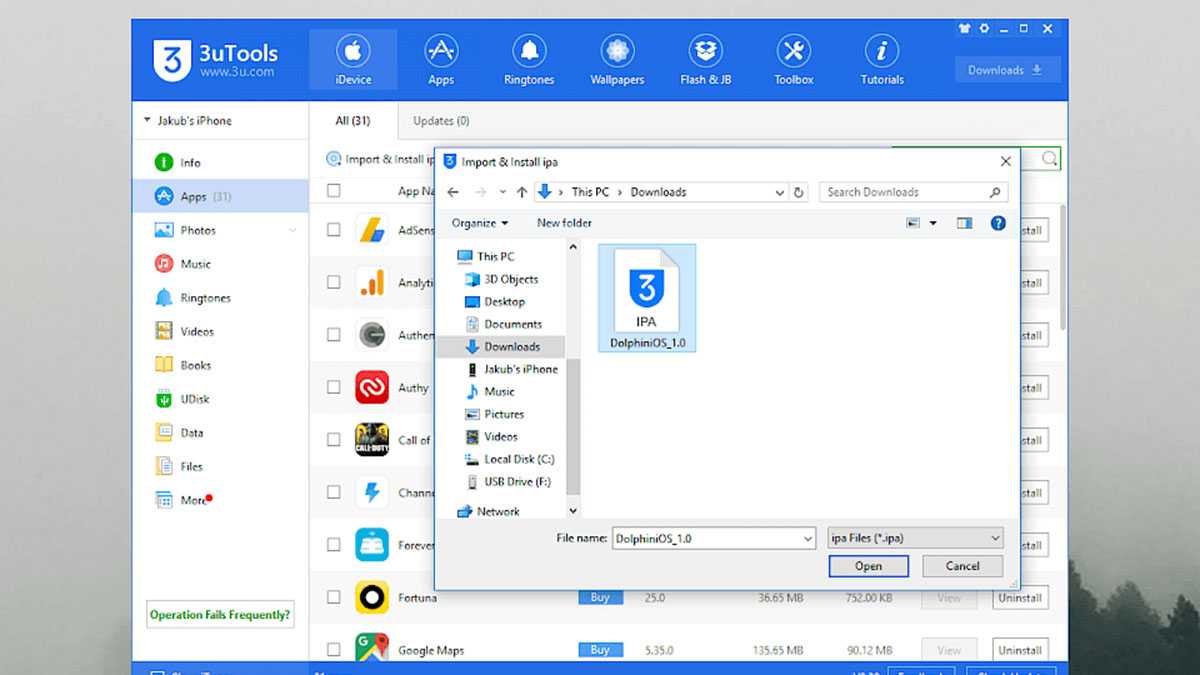Expand the File name combo box arrow
Image resolution: width=1200 pixels, height=675 pixels.
(808, 538)
